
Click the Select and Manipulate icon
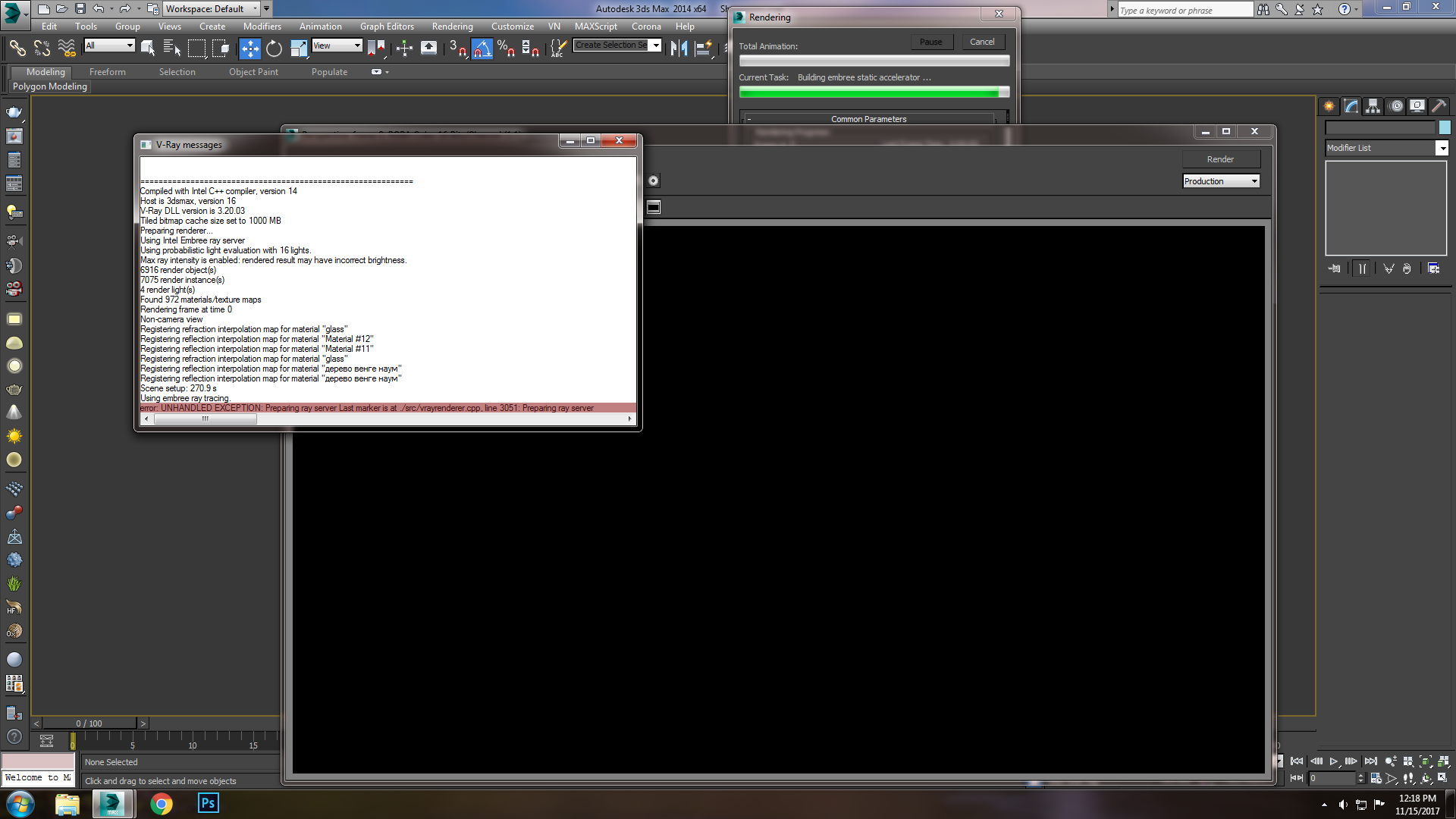click(404, 49)
